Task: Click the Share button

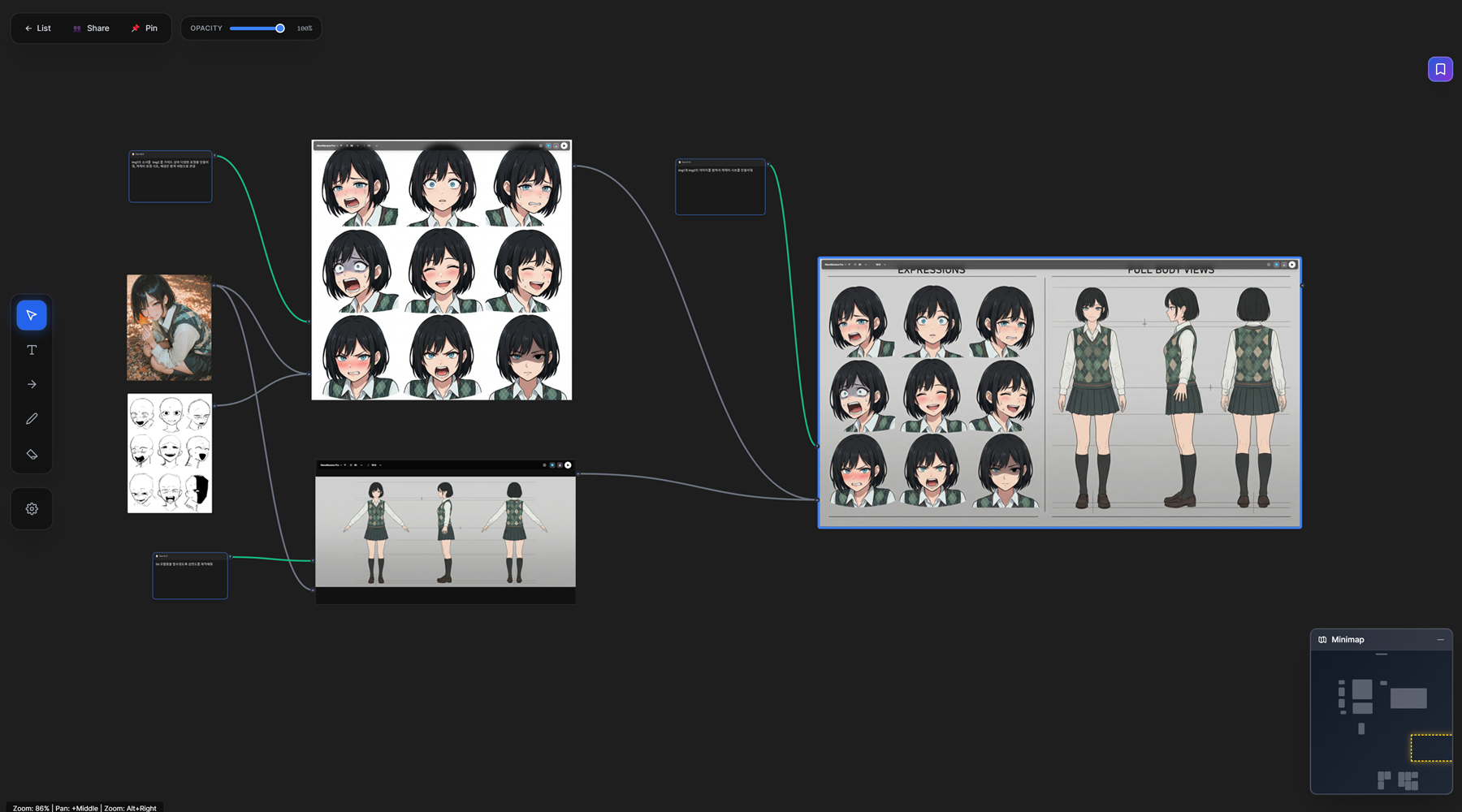Action: pyautogui.click(x=91, y=28)
